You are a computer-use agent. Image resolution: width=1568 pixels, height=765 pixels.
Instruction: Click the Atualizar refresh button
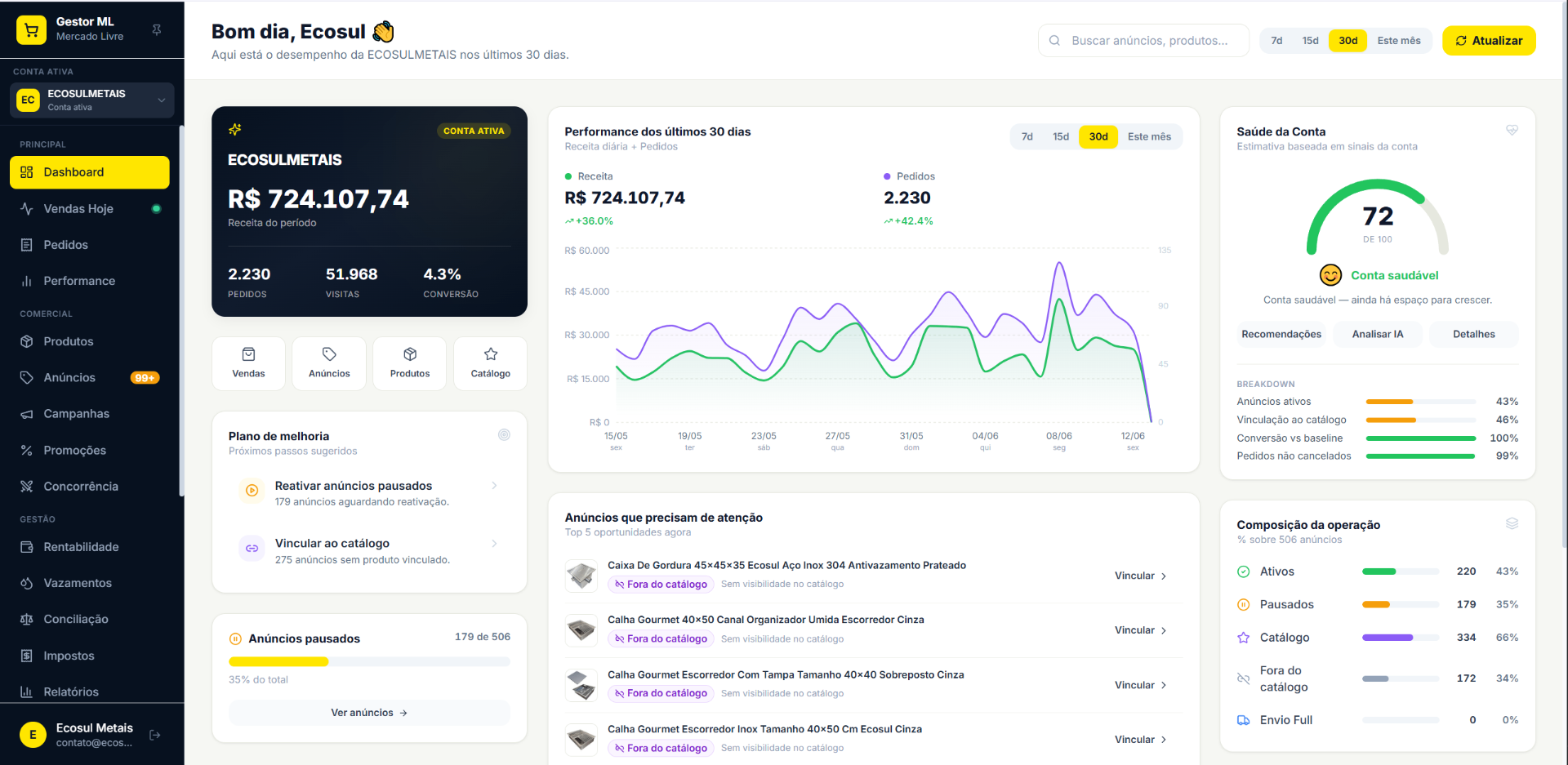[x=1489, y=41]
